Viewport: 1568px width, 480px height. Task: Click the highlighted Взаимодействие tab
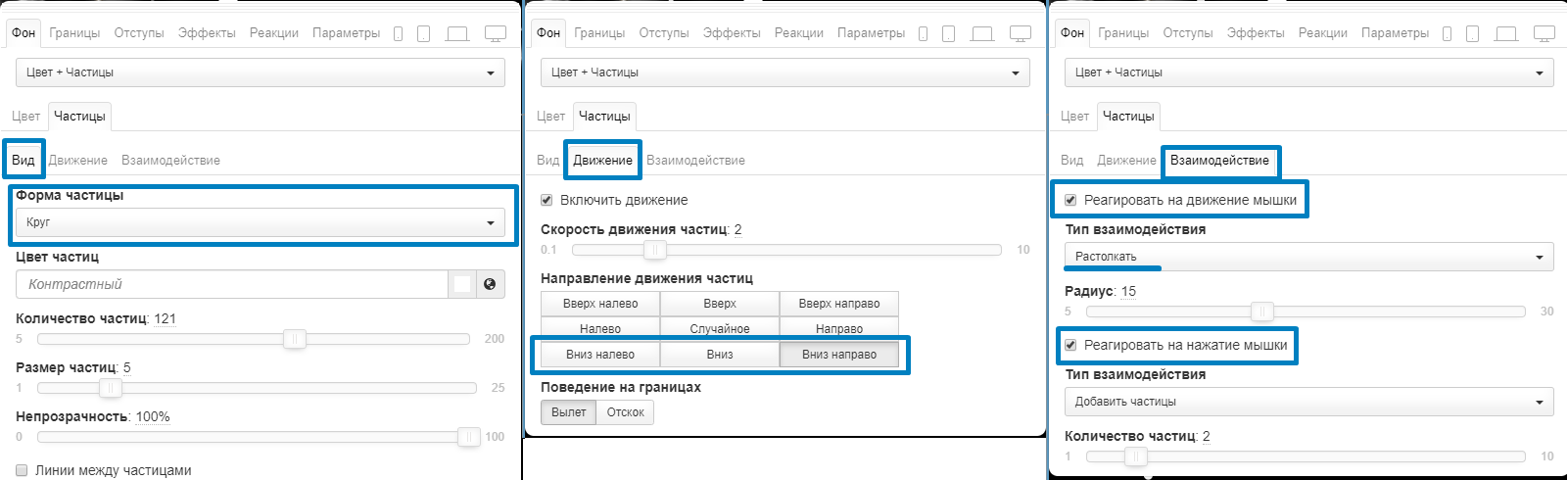tap(1219, 160)
